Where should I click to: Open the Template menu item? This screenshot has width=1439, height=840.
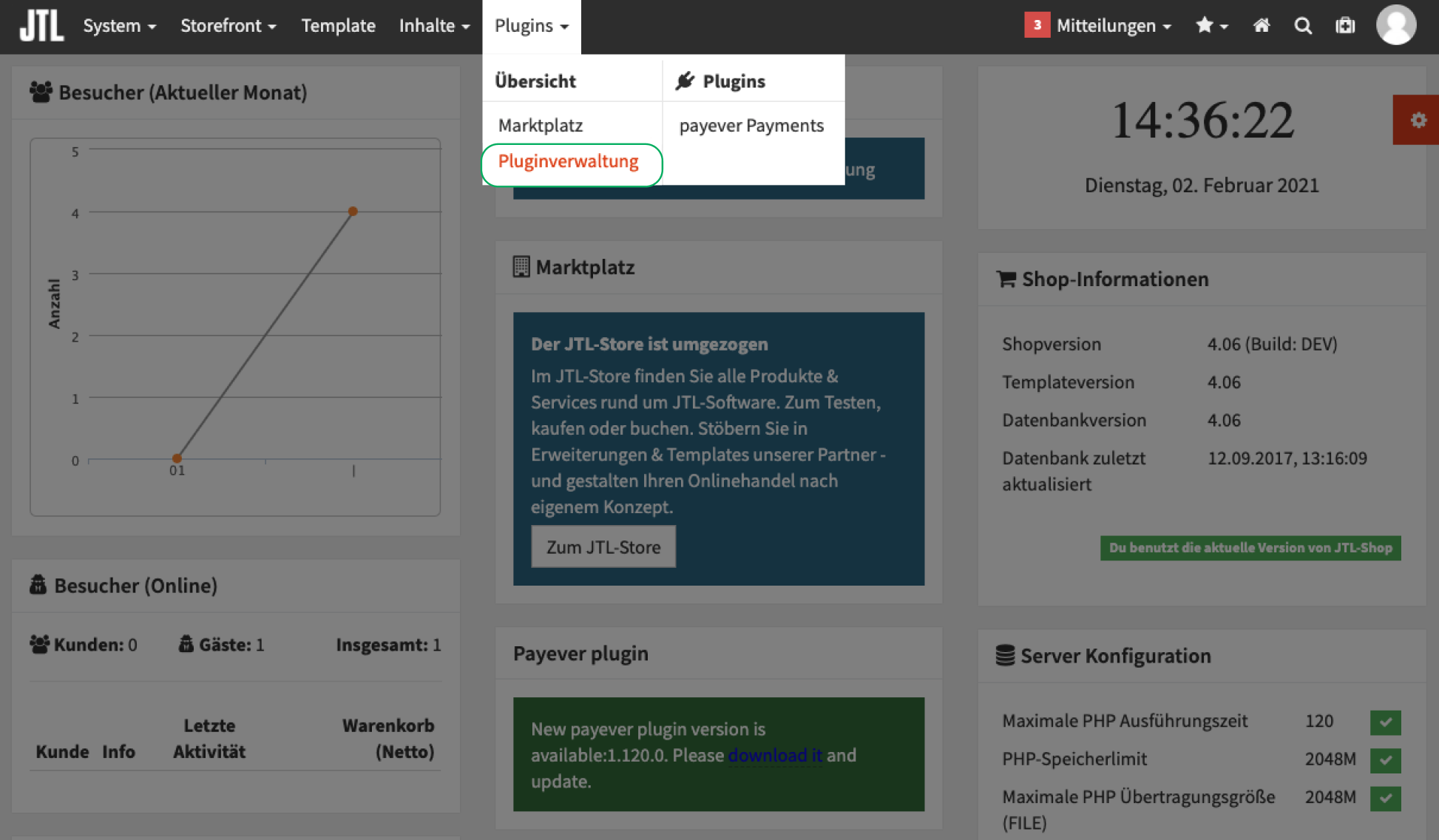(x=338, y=26)
